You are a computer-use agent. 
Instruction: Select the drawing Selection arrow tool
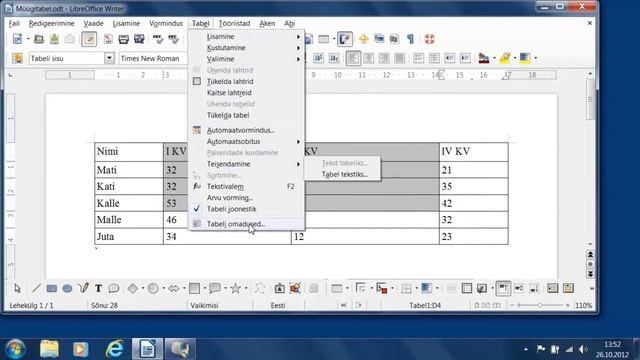17,289
